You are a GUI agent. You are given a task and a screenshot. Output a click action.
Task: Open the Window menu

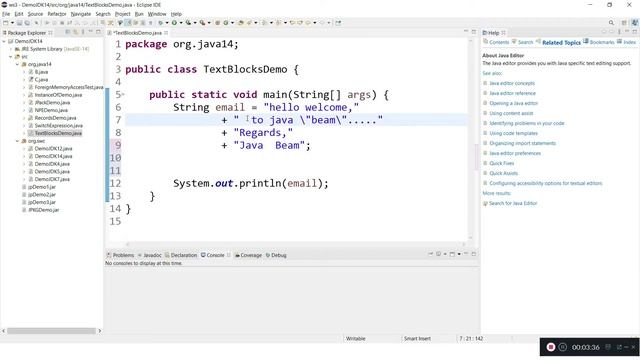tap(157, 14)
